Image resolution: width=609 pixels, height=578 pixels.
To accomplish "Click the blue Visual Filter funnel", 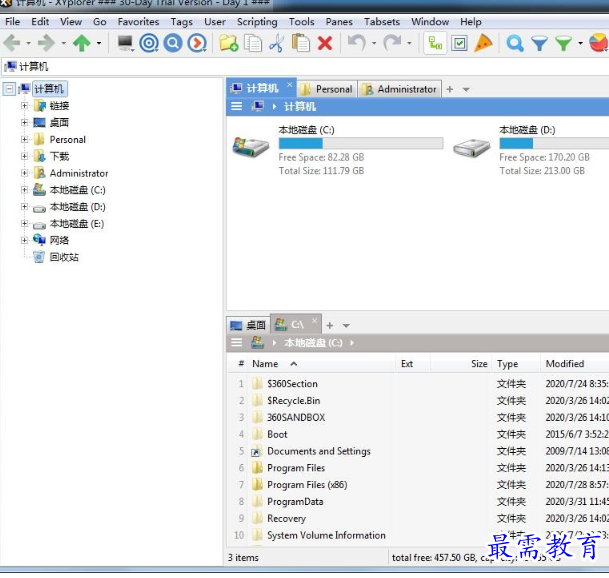I will point(539,44).
